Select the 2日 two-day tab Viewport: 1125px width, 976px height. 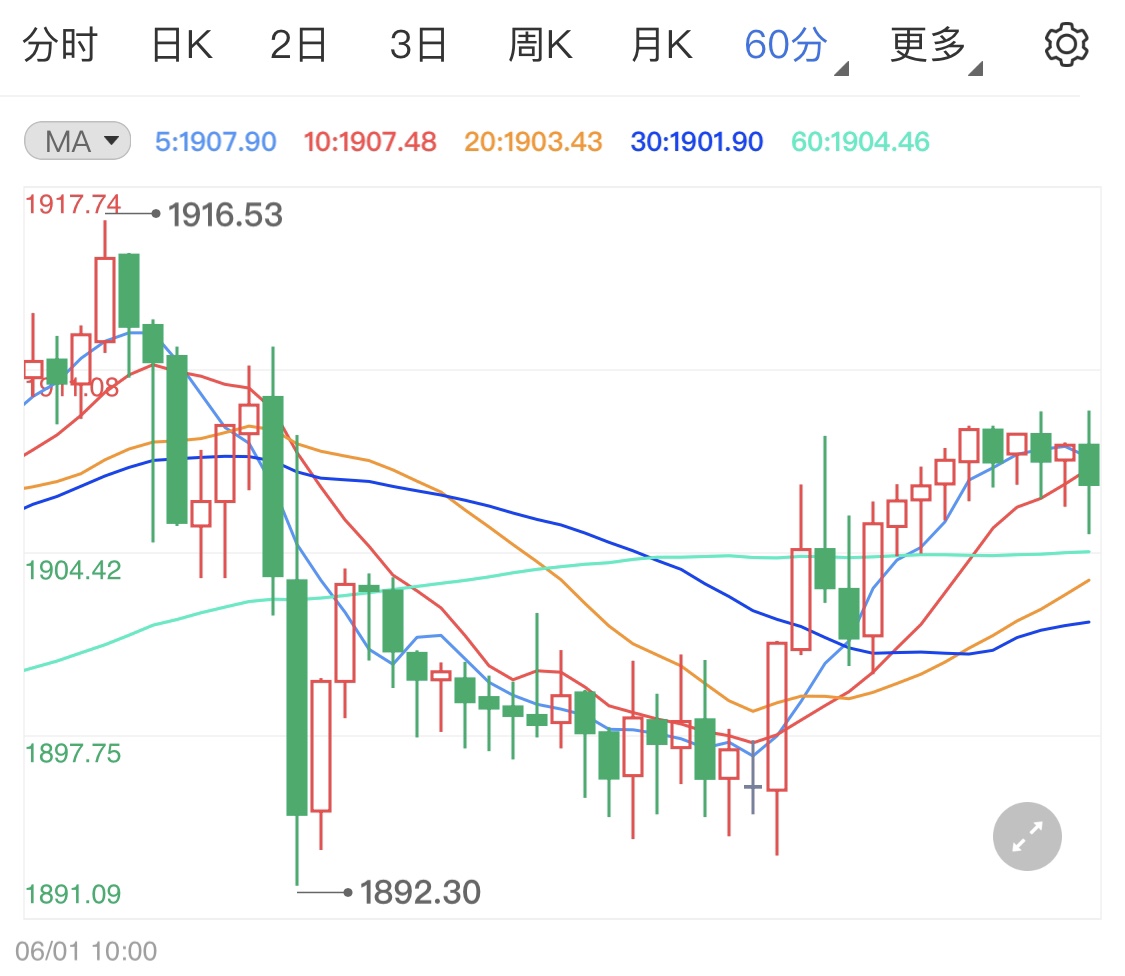(x=298, y=45)
